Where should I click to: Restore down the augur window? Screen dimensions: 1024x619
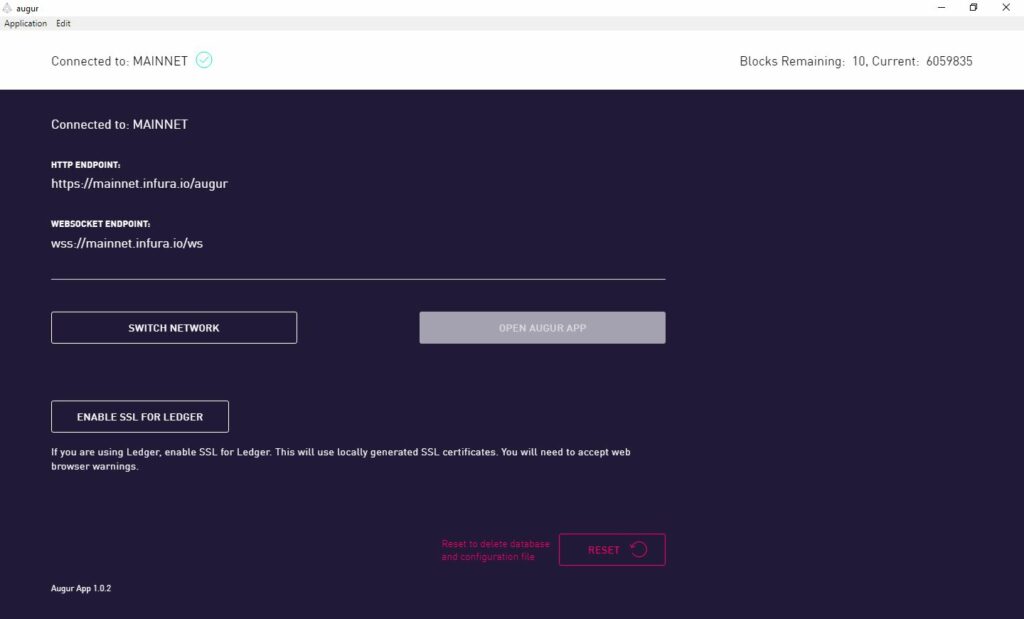click(973, 8)
